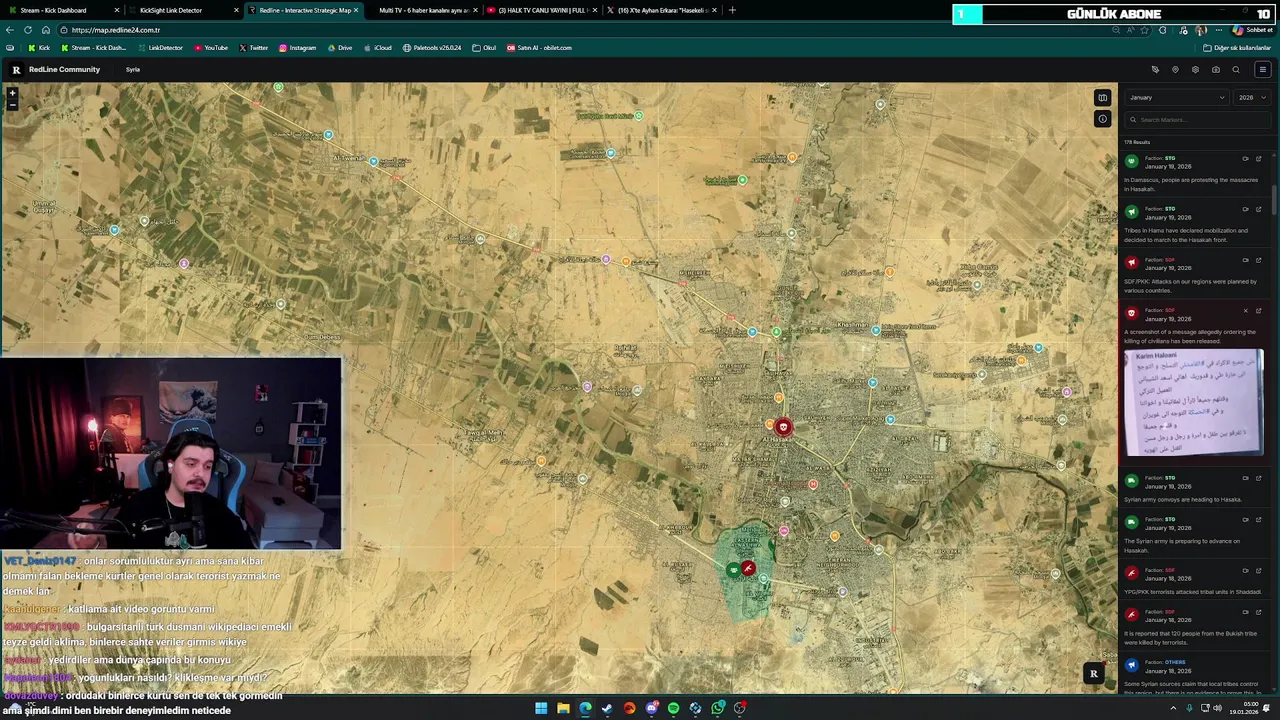Open the Twitter bookmark
The image size is (1280, 720).
click(254, 48)
